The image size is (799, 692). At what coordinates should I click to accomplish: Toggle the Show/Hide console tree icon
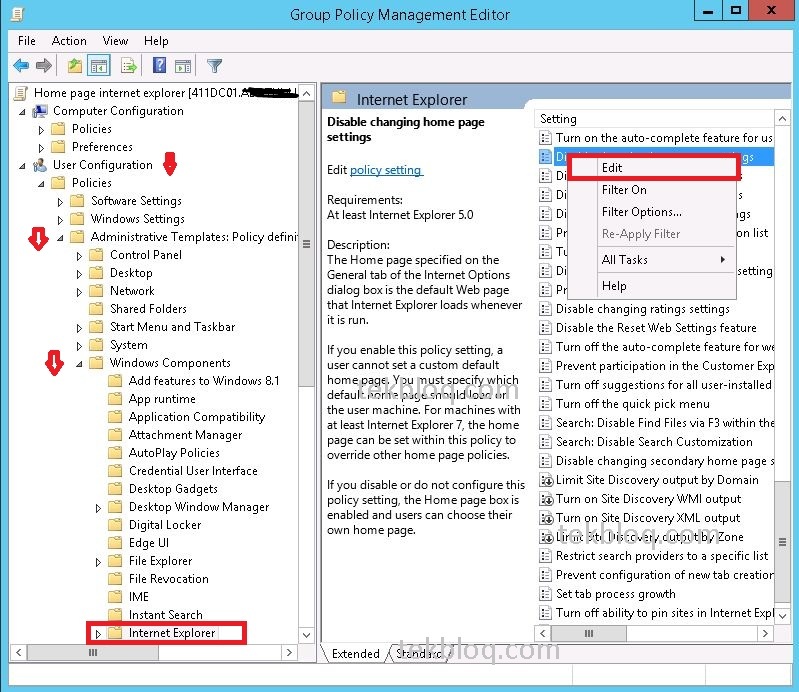click(99, 66)
